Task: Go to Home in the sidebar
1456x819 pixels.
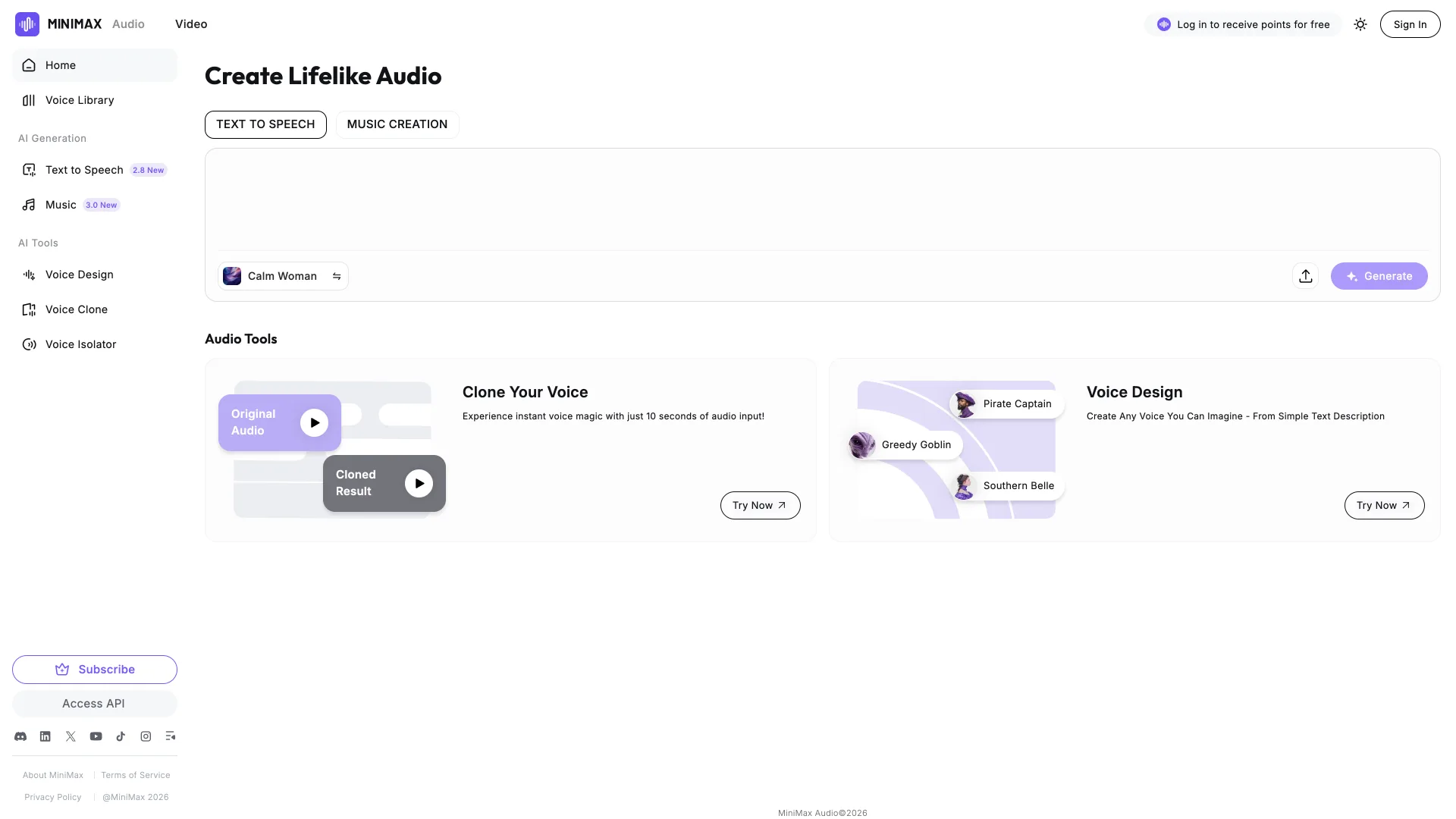Action: [95, 65]
